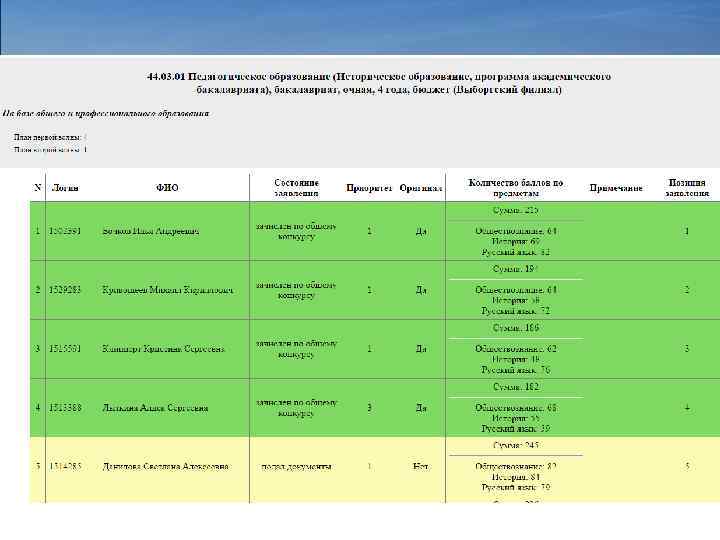Click the 'Да' original value for Бочков
720x540 pixels.
[x=421, y=231]
